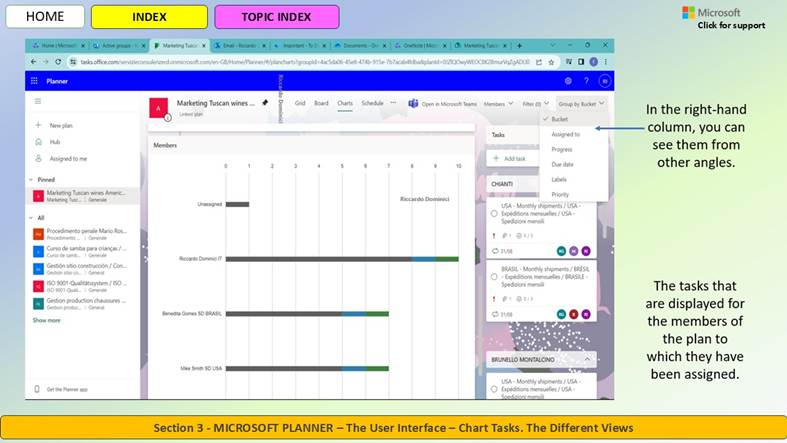Reload the page with refresh icon
The height and width of the screenshot is (443, 787).
pyautogui.click(x=58, y=62)
